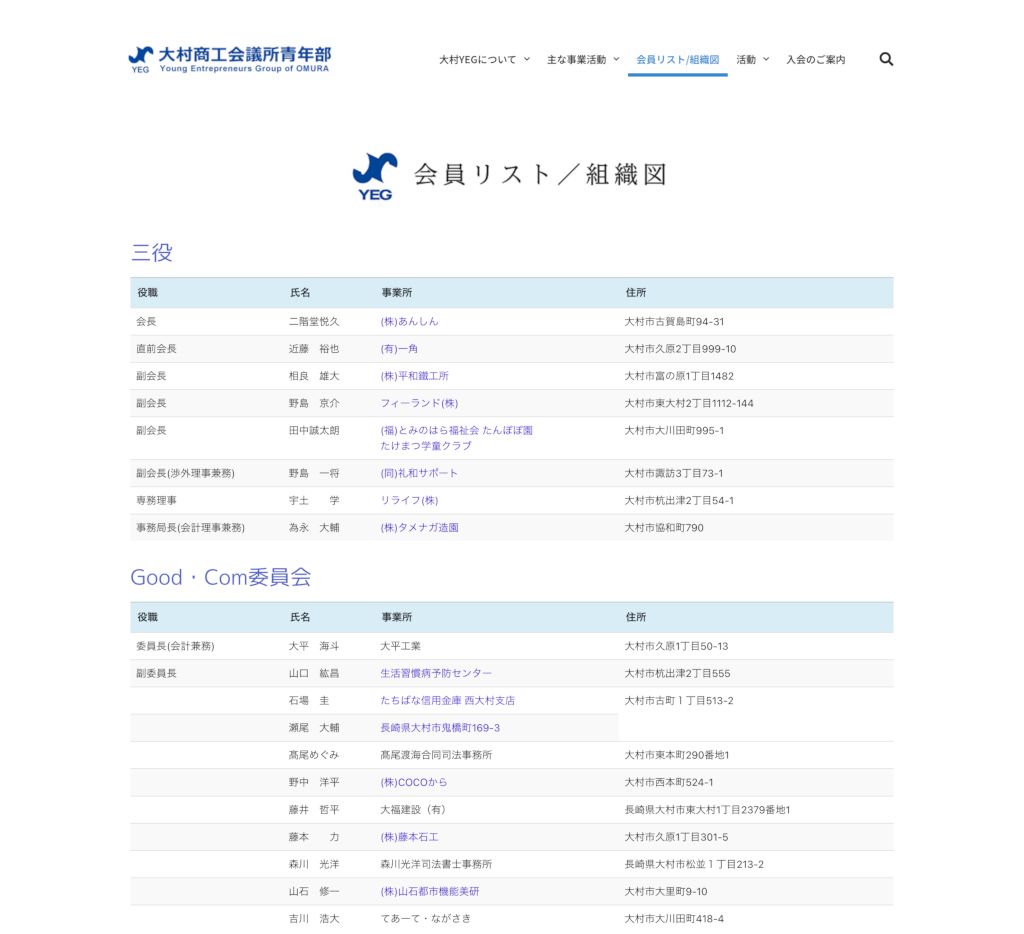Visit たちばな信用金庫 西大村支店 link

(x=447, y=700)
